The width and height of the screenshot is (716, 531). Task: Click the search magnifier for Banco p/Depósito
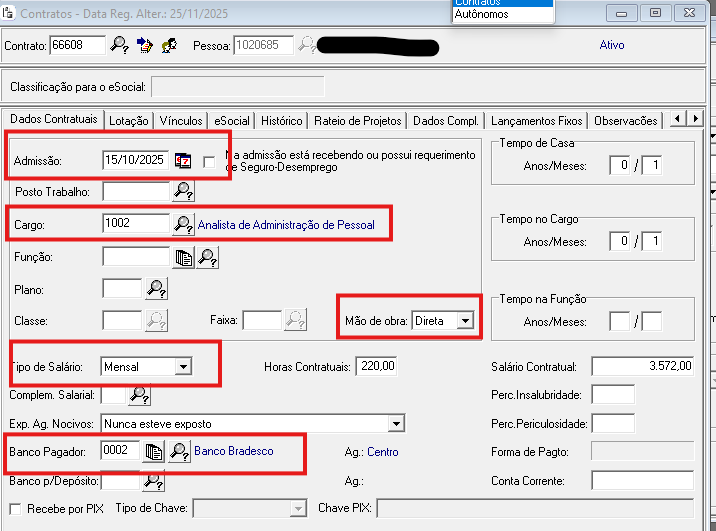coord(153,481)
